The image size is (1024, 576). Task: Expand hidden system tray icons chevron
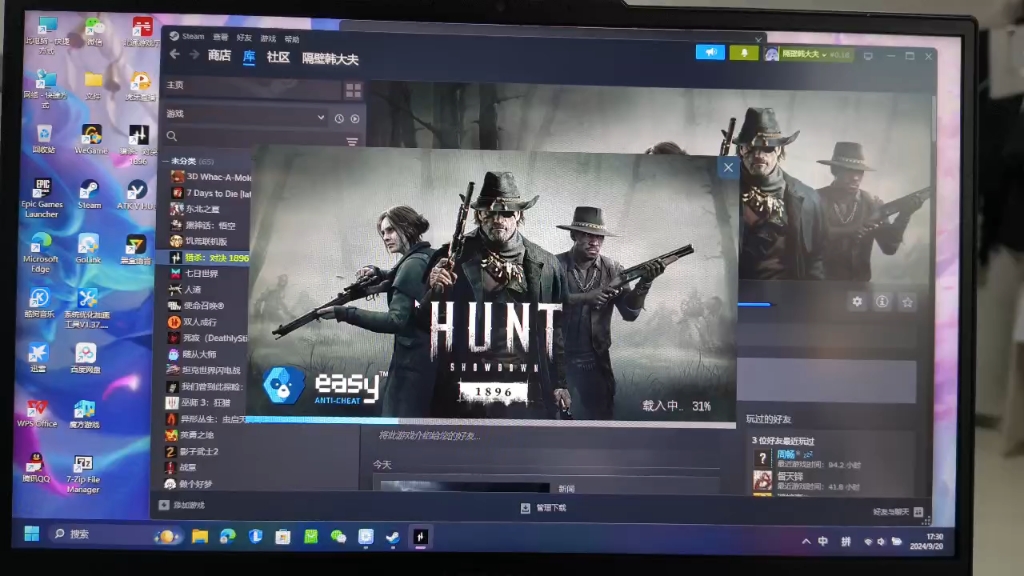tap(806, 541)
